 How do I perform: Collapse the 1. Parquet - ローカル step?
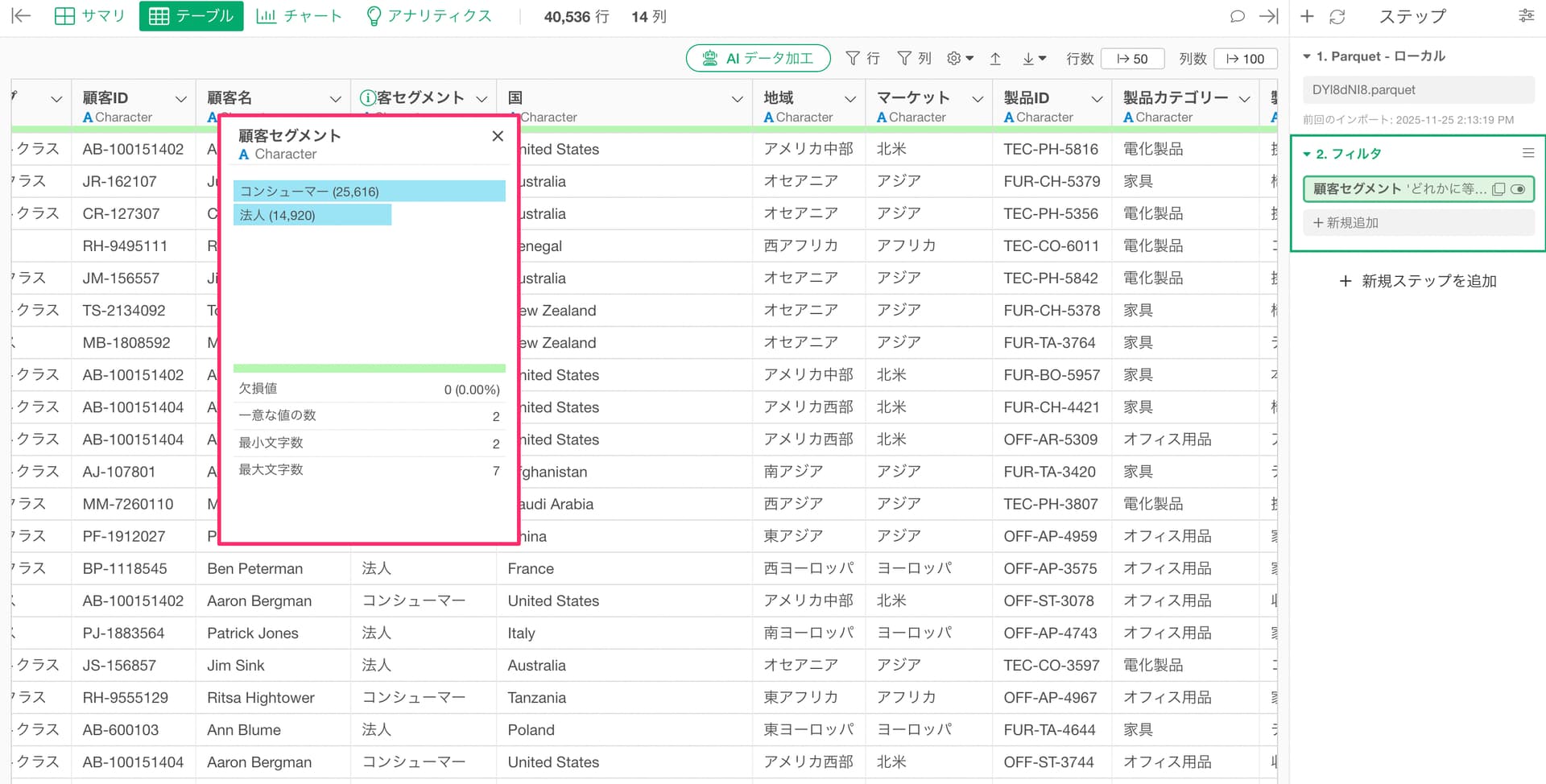(1307, 56)
